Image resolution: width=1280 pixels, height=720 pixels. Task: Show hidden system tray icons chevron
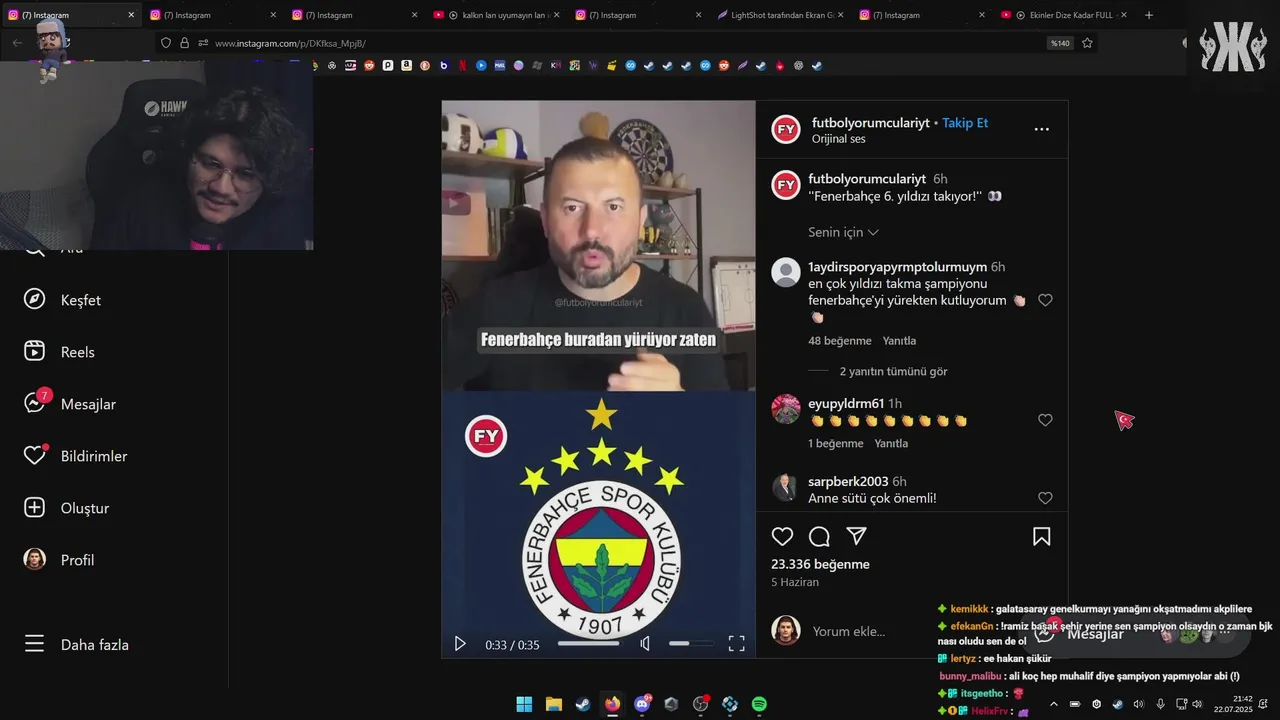point(1053,704)
